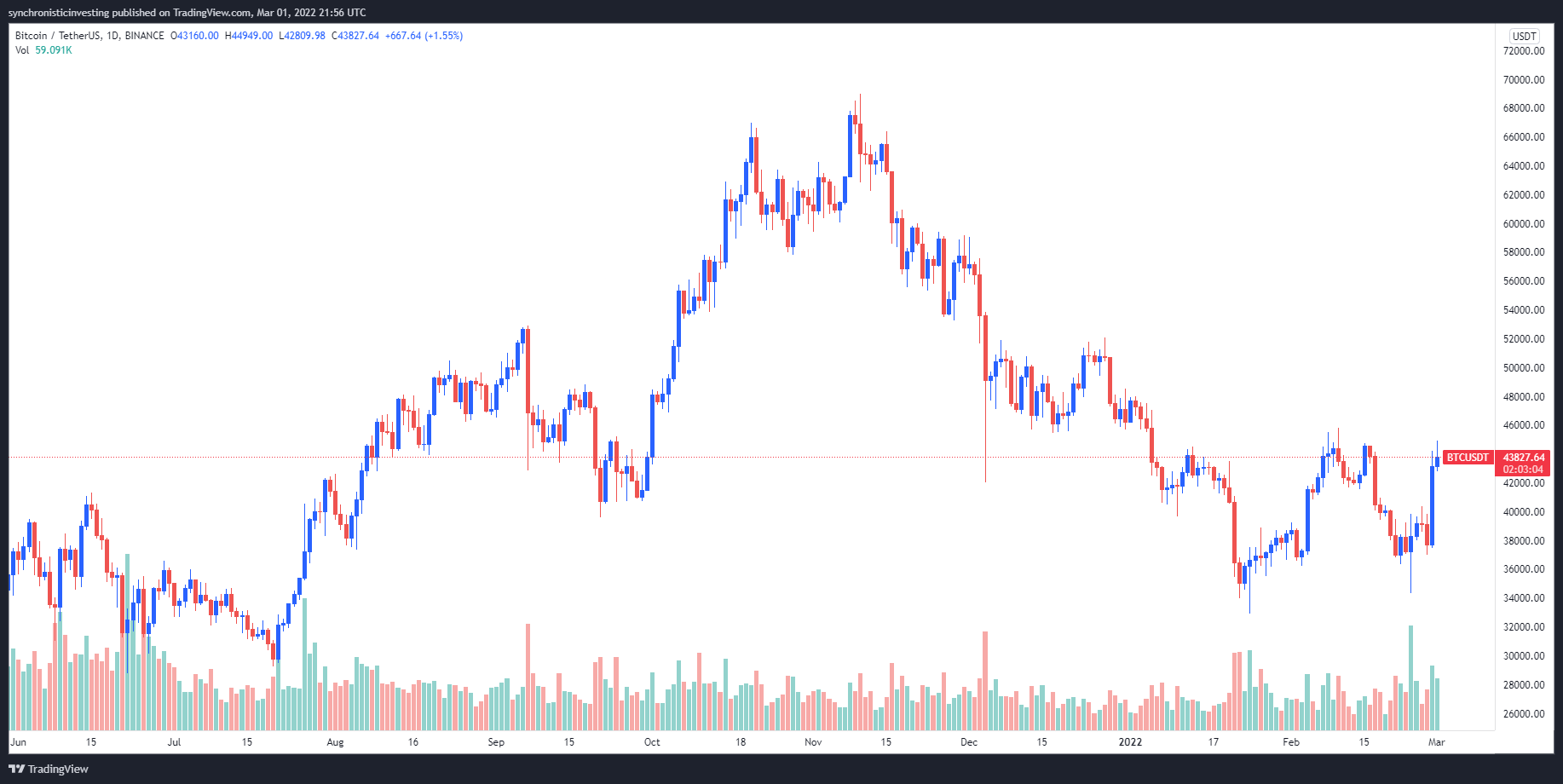The width and height of the screenshot is (1563, 784).
Task: Click the 26000.00 price axis label
Action: (1524, 714)
